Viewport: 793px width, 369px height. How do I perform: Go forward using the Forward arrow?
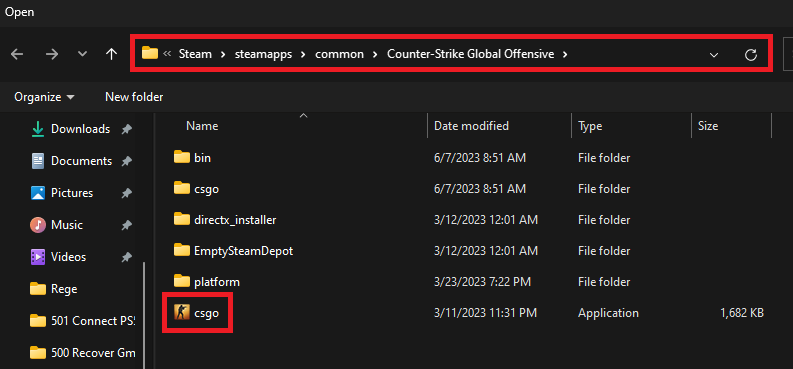[52, 54]
